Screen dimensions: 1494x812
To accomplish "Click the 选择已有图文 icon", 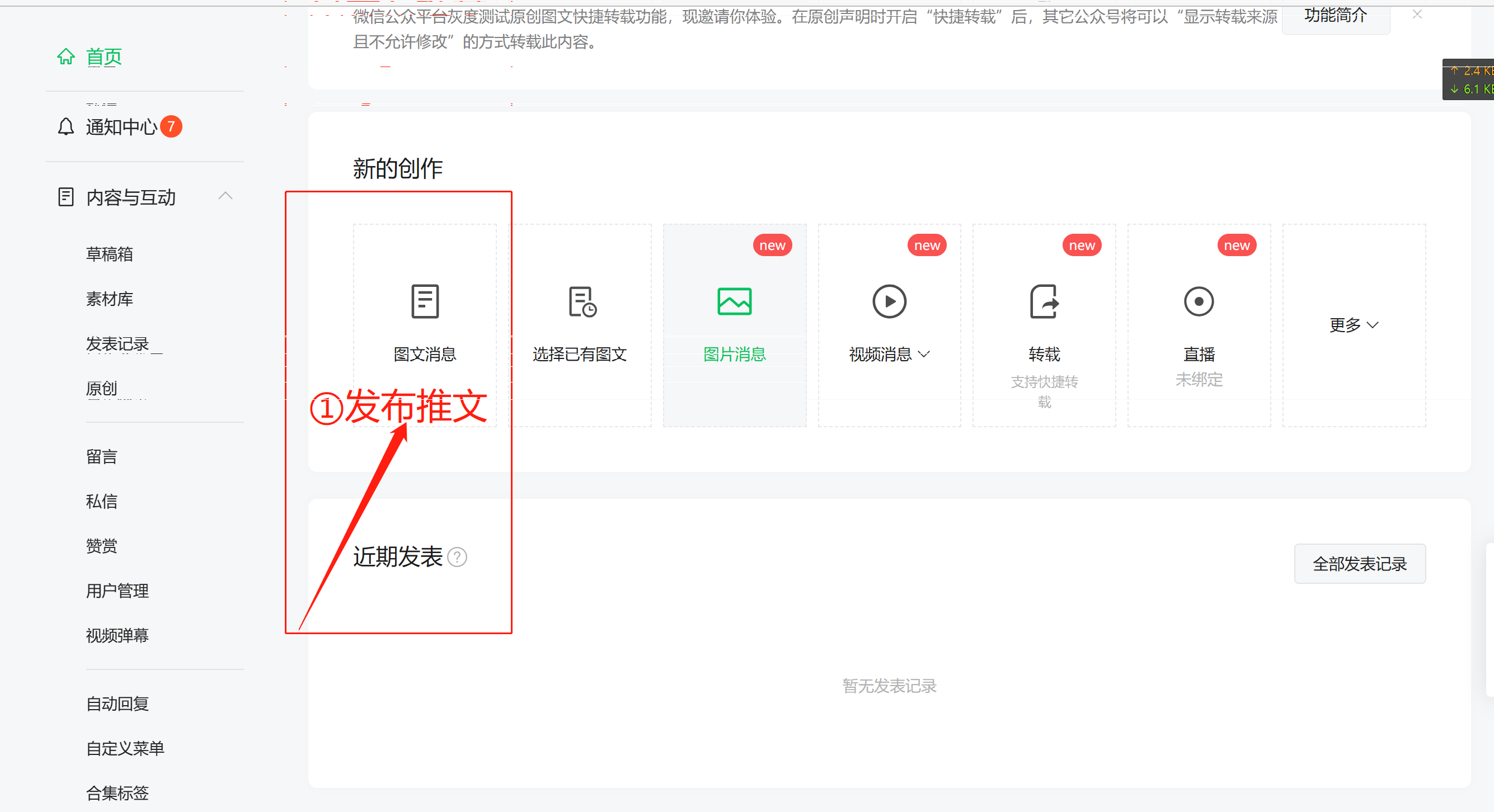I will pyautogui.click(x=582, y=301).
